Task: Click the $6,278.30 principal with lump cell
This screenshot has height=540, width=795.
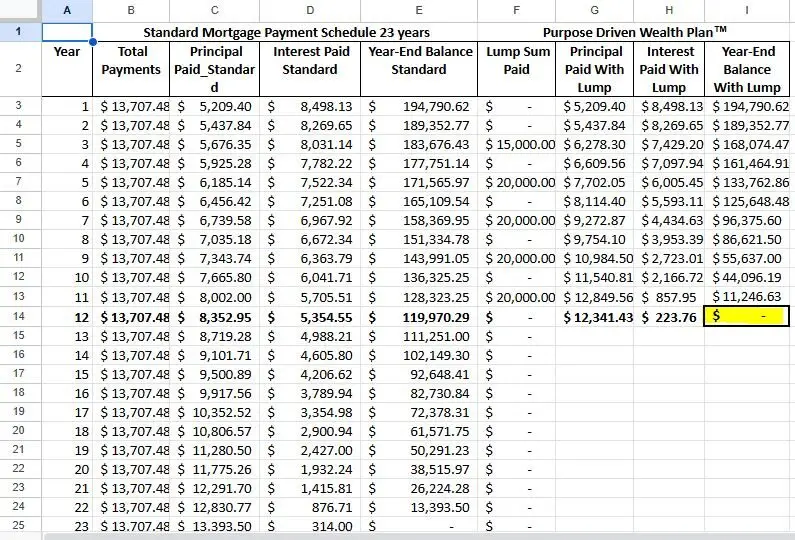Action: (x=594, y=145)
